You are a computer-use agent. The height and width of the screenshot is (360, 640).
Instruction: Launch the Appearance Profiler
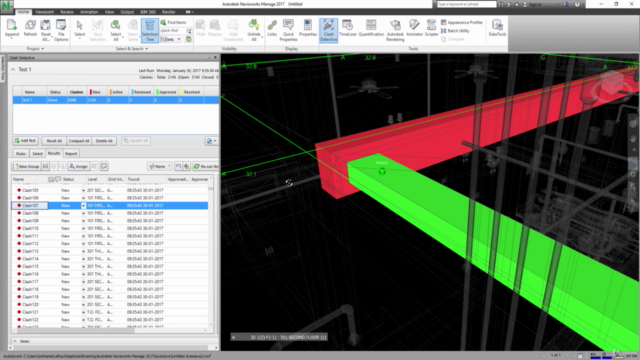(x=462, y=22)
